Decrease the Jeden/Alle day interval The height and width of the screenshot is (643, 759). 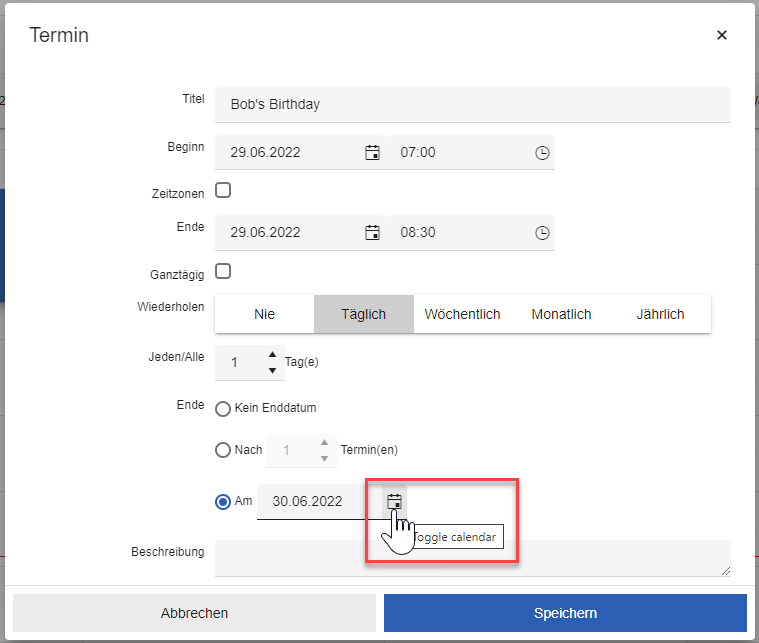tap(273, 370)
